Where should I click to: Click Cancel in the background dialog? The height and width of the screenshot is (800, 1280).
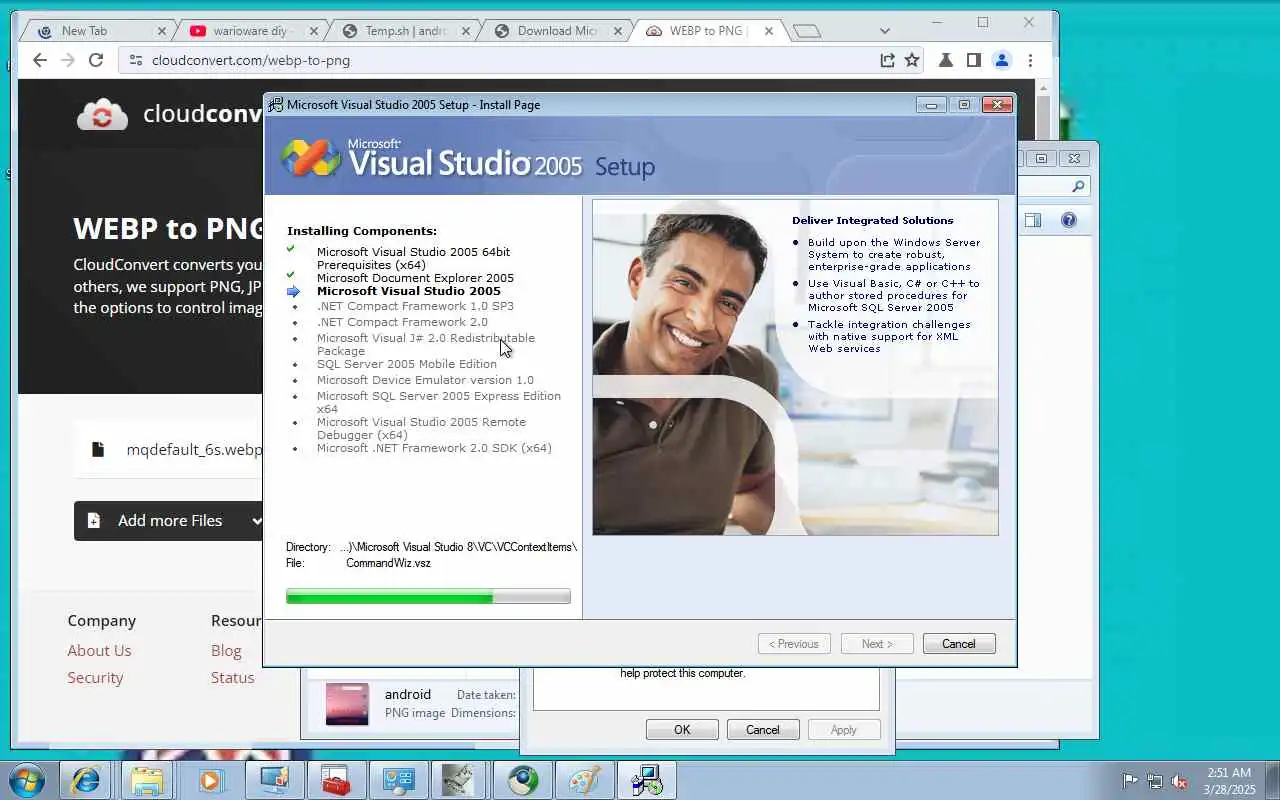(762, 730)
